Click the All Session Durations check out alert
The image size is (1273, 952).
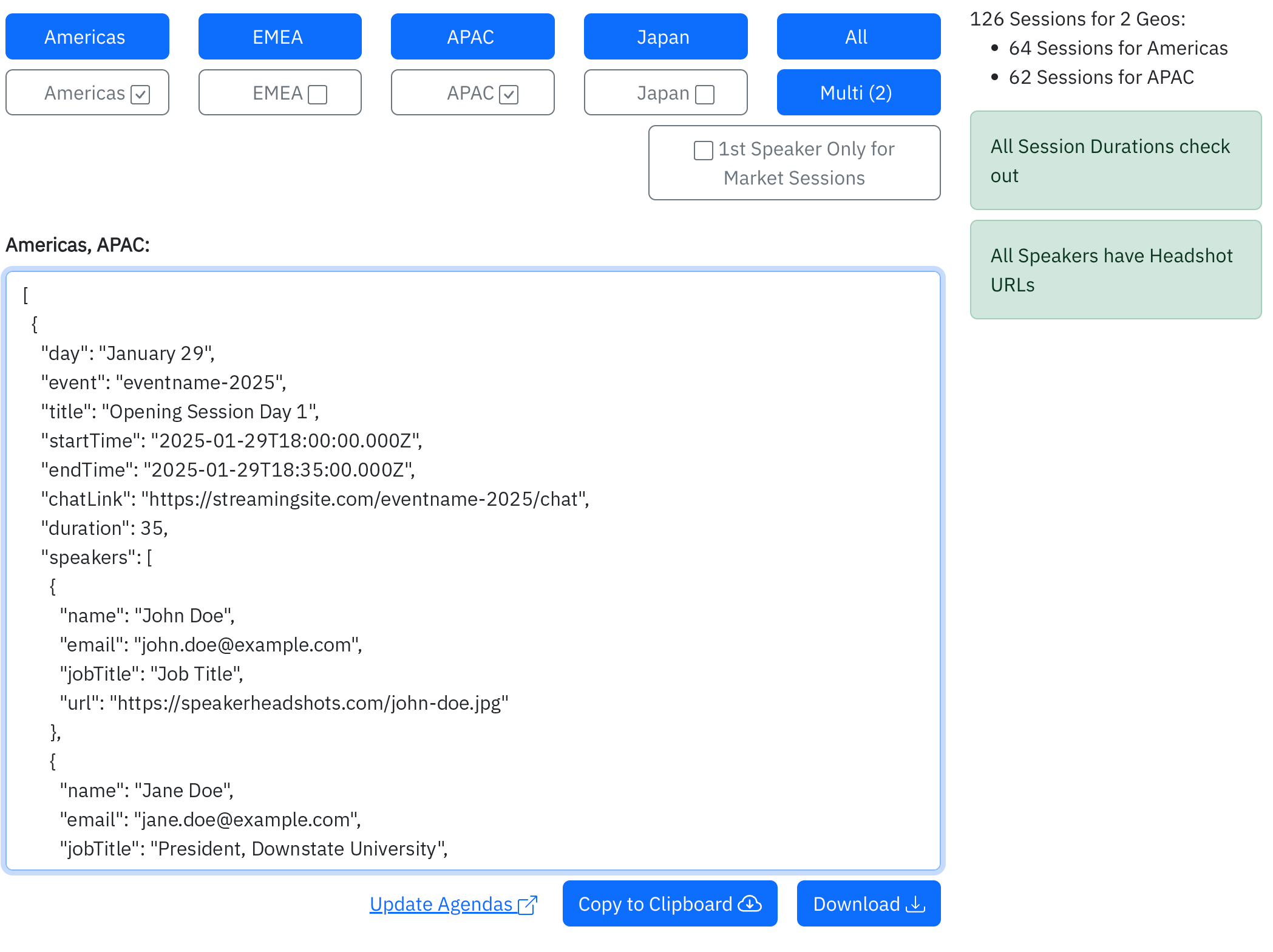(1116, 160)
